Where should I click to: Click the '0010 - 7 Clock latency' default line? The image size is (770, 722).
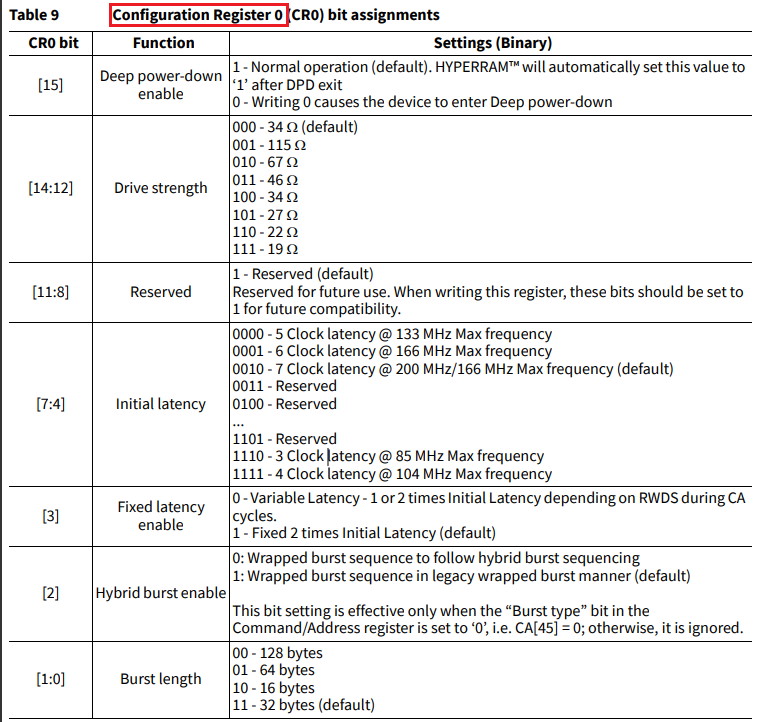point(453,369)
